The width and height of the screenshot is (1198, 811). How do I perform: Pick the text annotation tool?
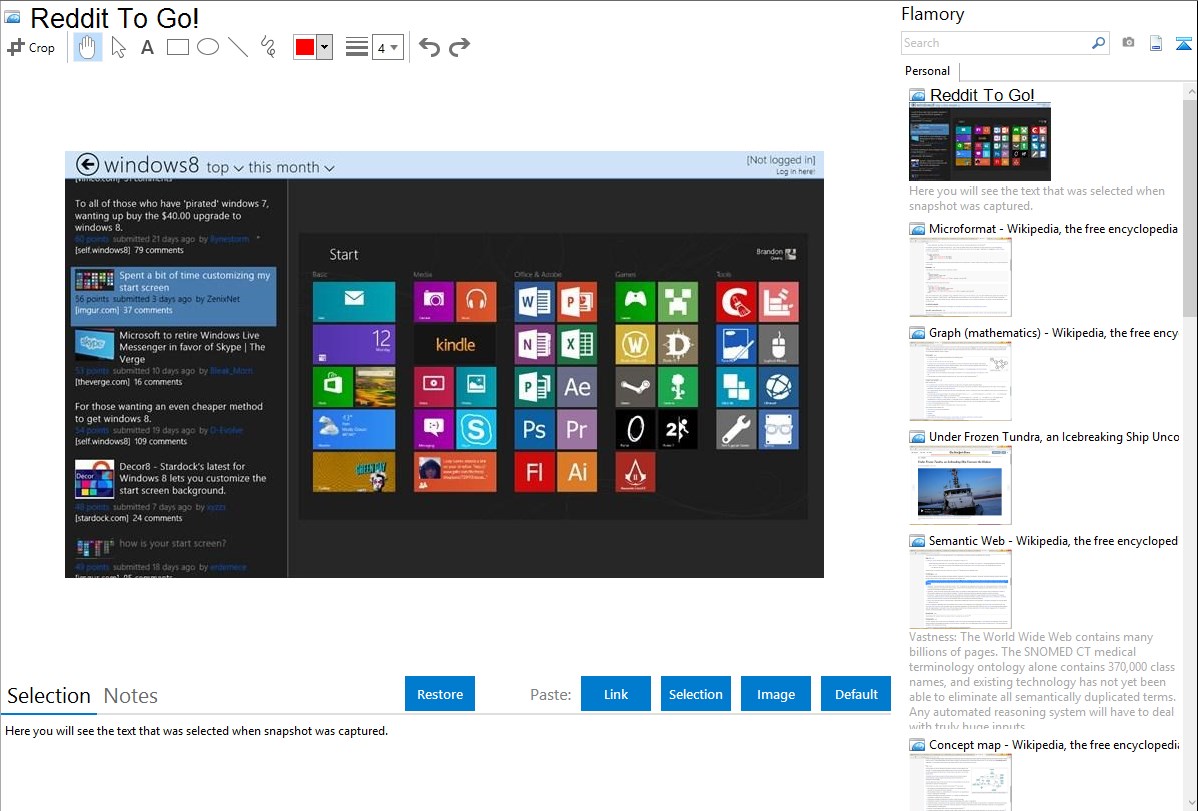[x=147, y=47]
